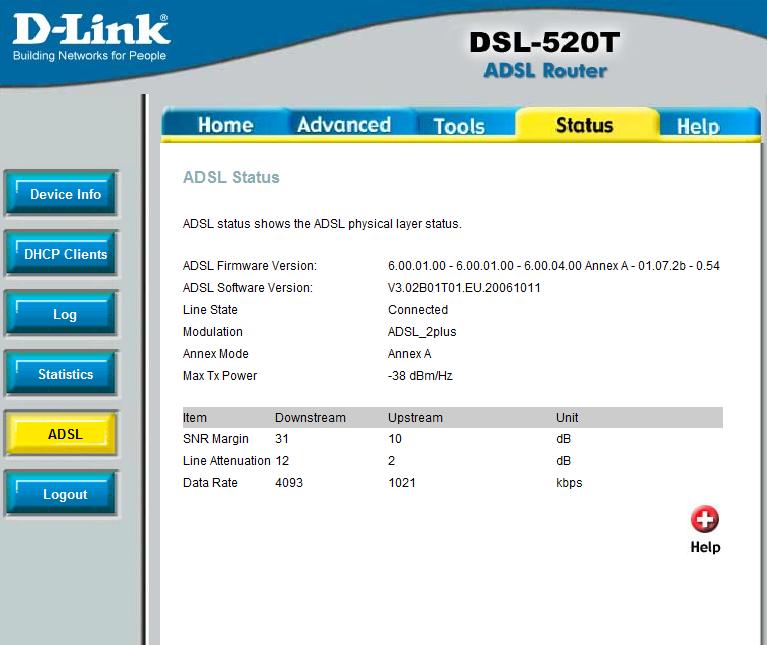Click Max Tx Power value -38 dBm/Hz
Screen dimensions: 767x645
(420, 376)
